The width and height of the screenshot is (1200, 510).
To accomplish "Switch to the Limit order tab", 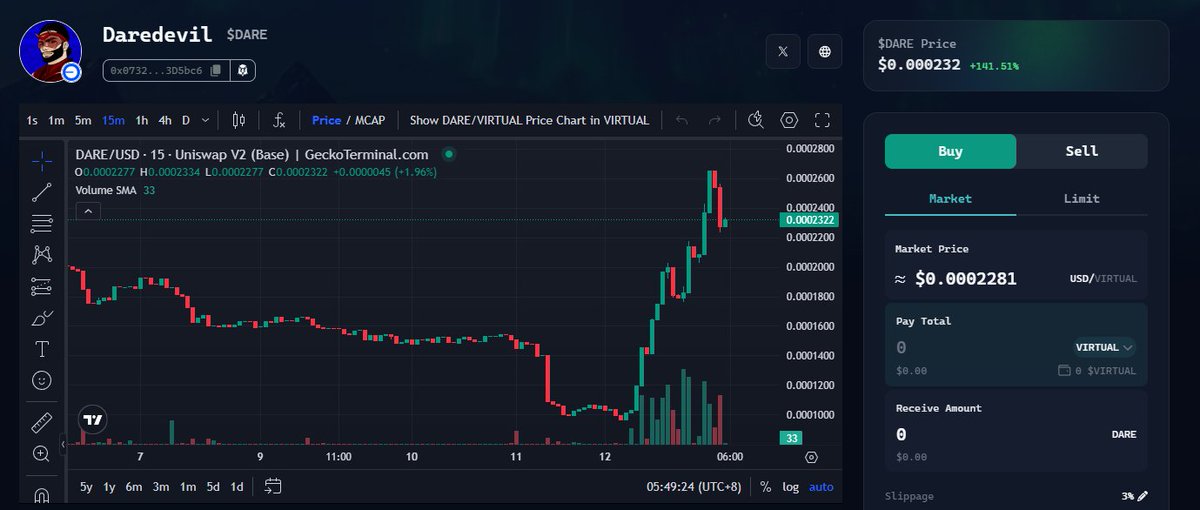I will coord(1082,199).
